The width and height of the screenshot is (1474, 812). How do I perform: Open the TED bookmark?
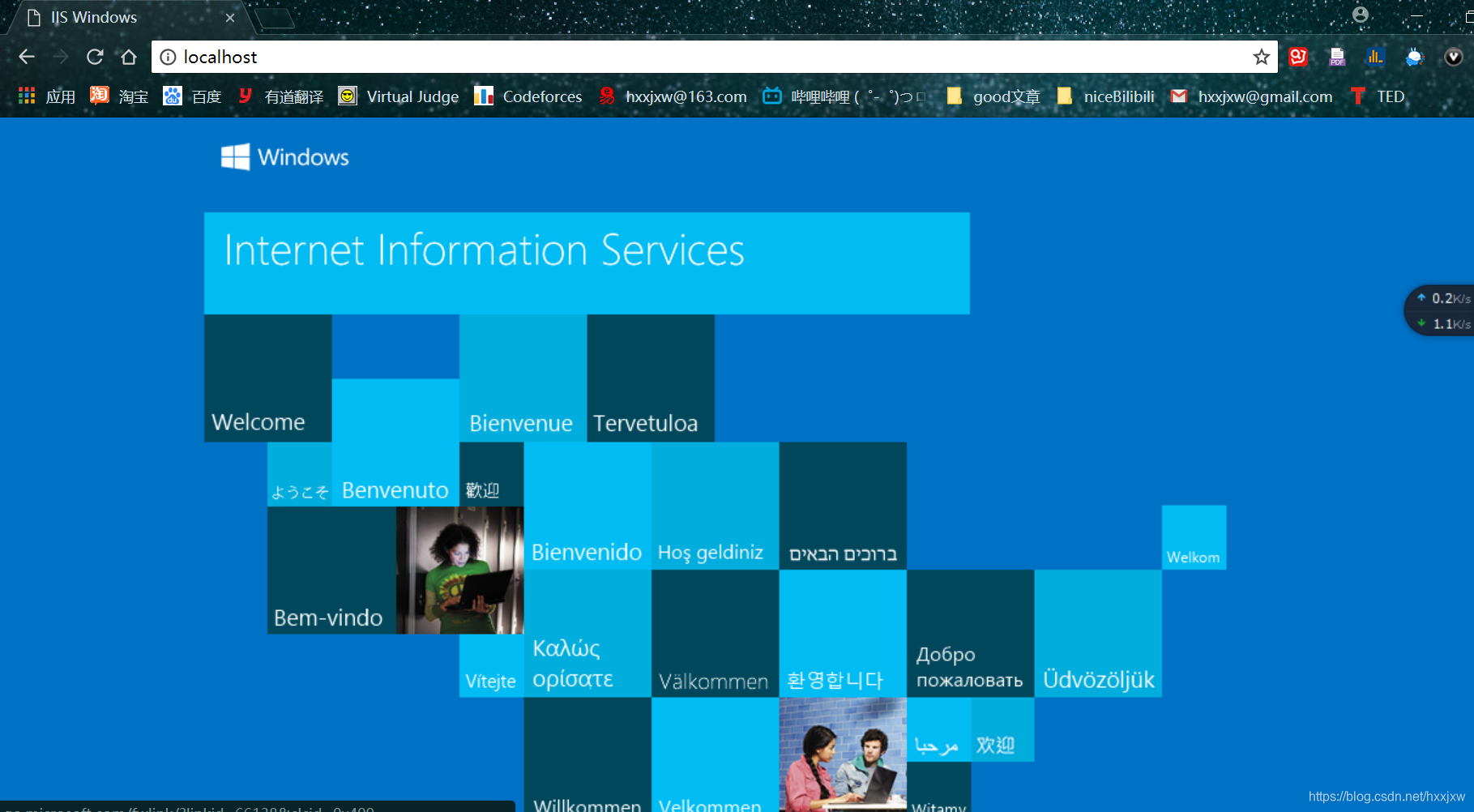(1378, 96)
